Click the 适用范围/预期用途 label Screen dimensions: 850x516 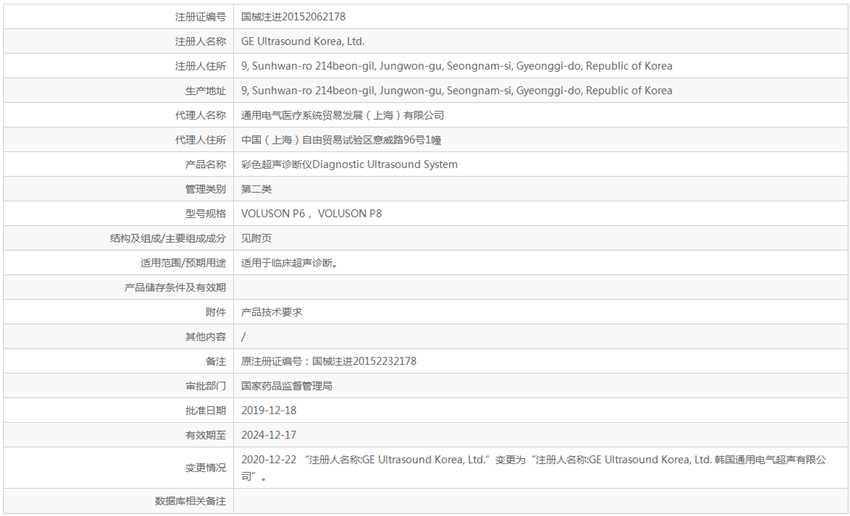(183, 263)
